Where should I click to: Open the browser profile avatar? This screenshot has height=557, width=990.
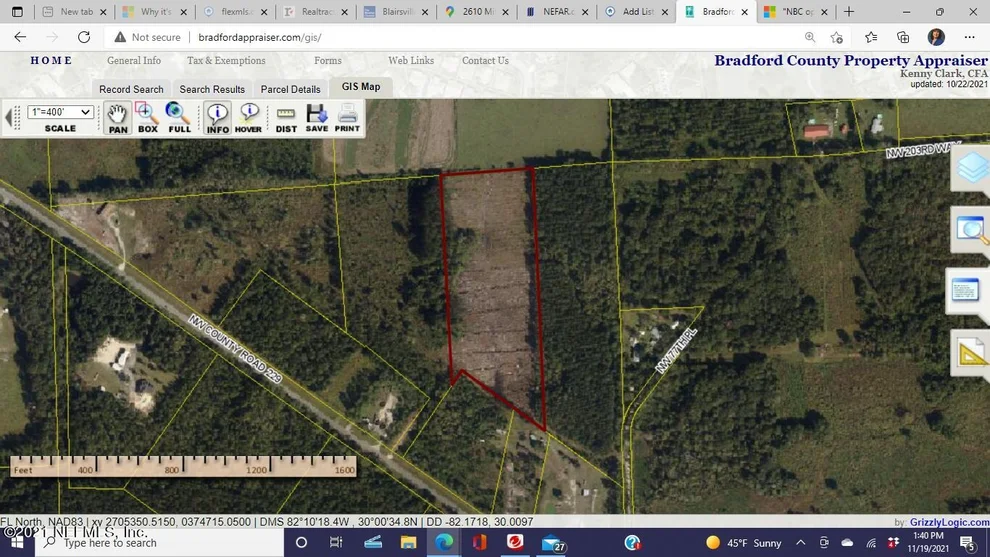click(936, 37)
